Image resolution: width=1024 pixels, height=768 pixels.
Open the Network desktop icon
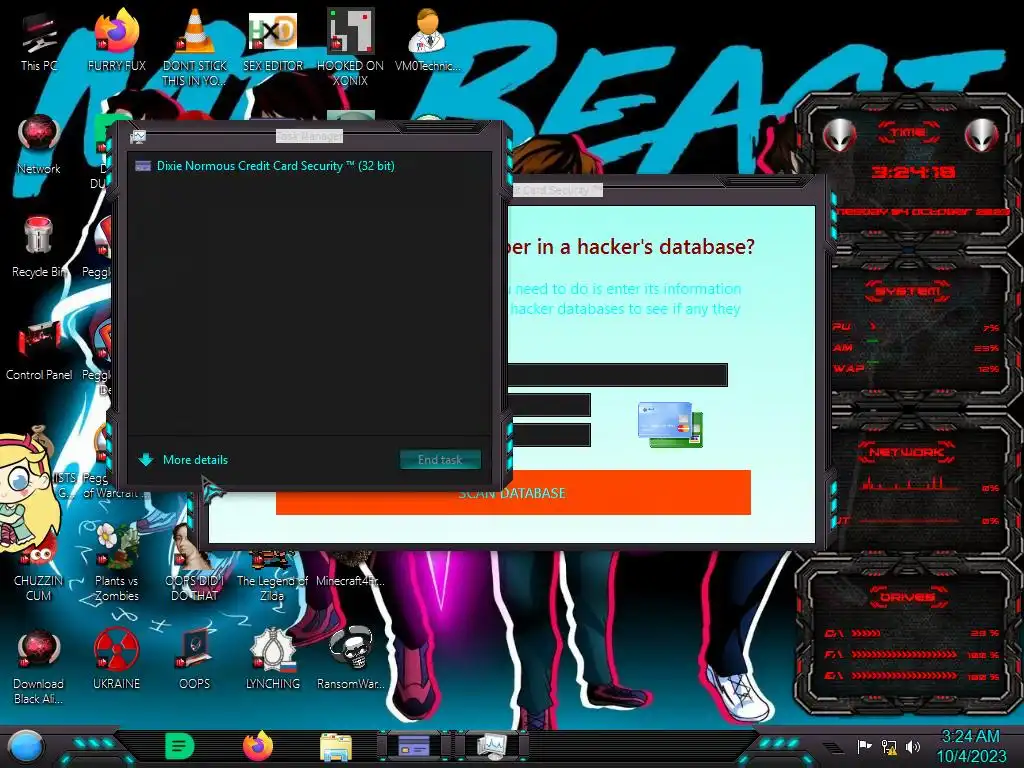tap(38, 144)
